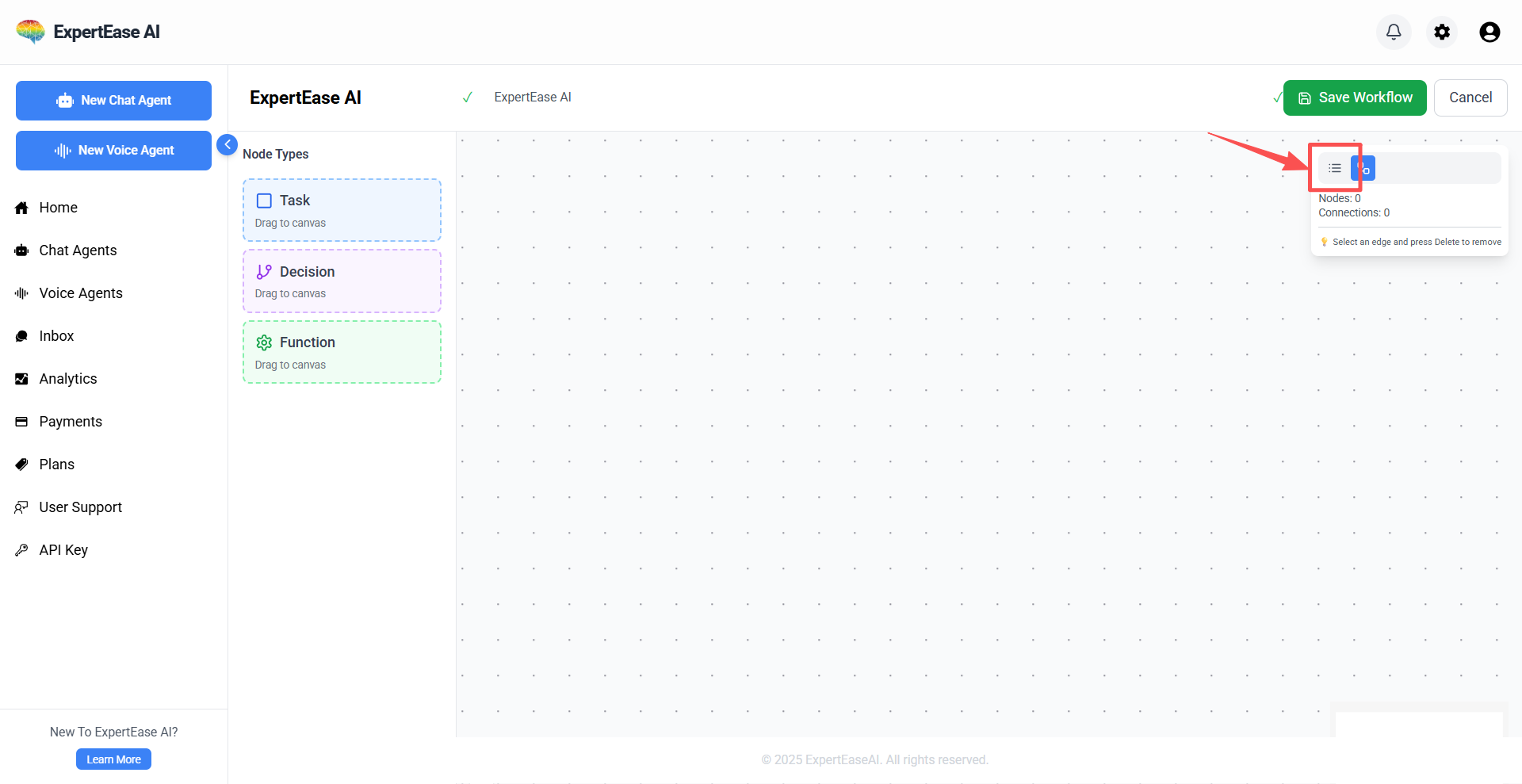Open the Inbox section

[56, 336]
